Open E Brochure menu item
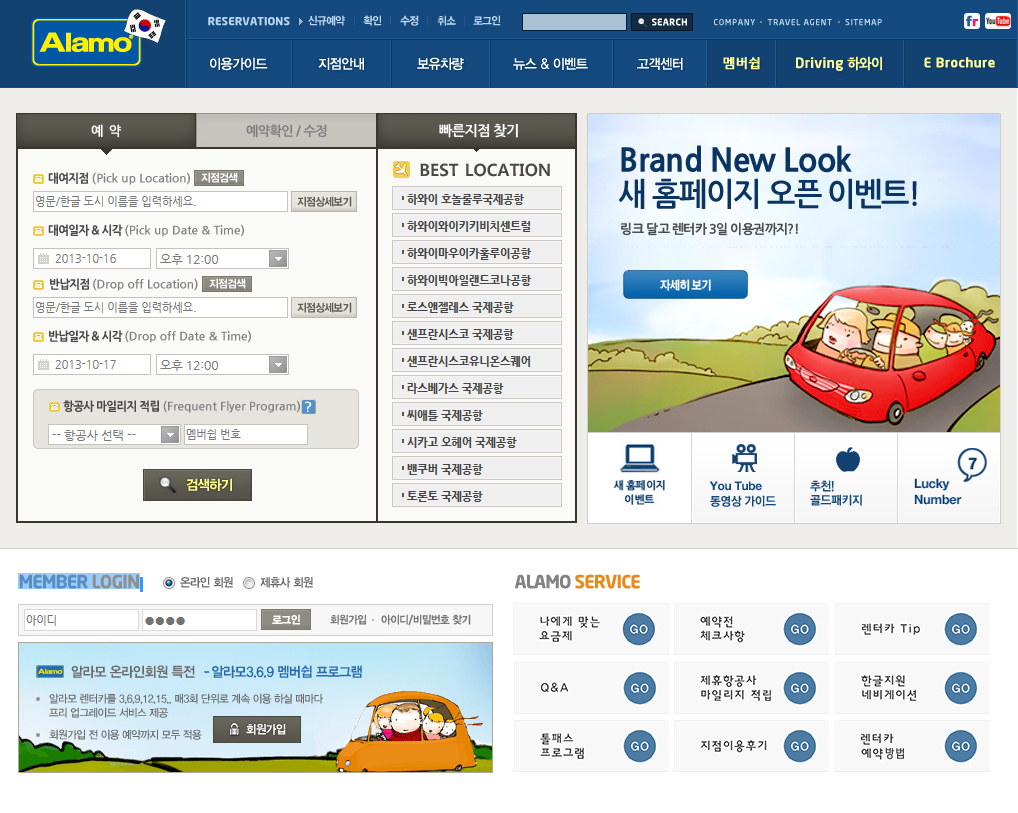Screen dimensions: 1018x813 pyautogui.click(x=960, y=63)
